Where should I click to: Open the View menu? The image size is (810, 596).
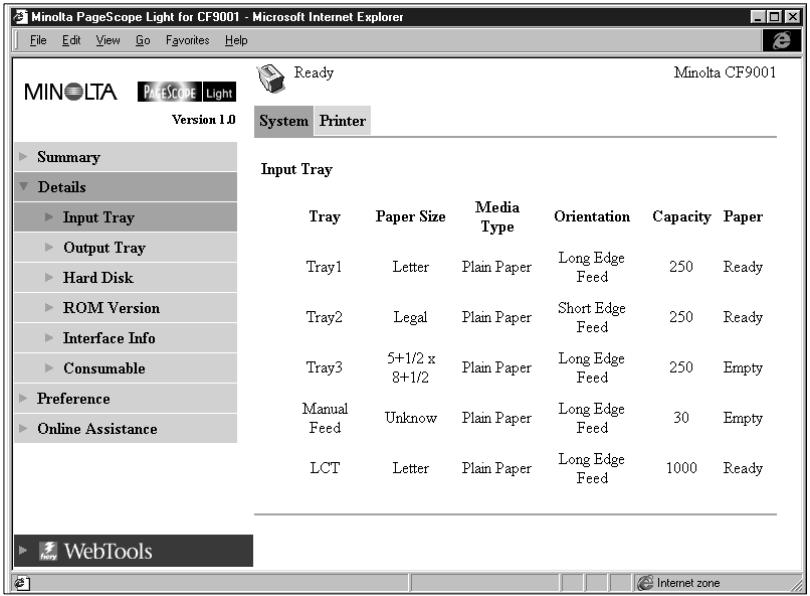click(107, 40)
